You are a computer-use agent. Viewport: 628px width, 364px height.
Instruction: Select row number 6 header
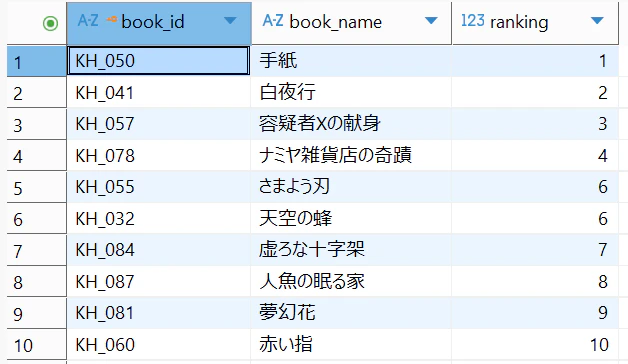pyautogui.click(x=36, y=218)
